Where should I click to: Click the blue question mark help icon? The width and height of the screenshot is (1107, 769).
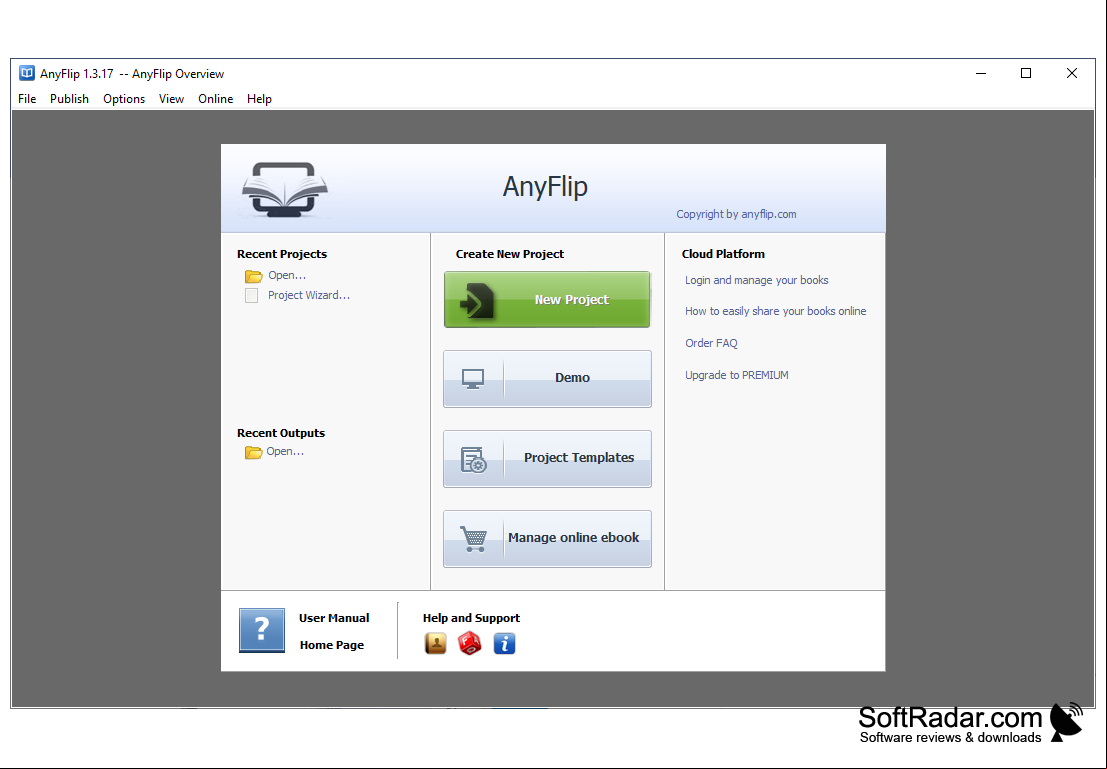(262, 630)
